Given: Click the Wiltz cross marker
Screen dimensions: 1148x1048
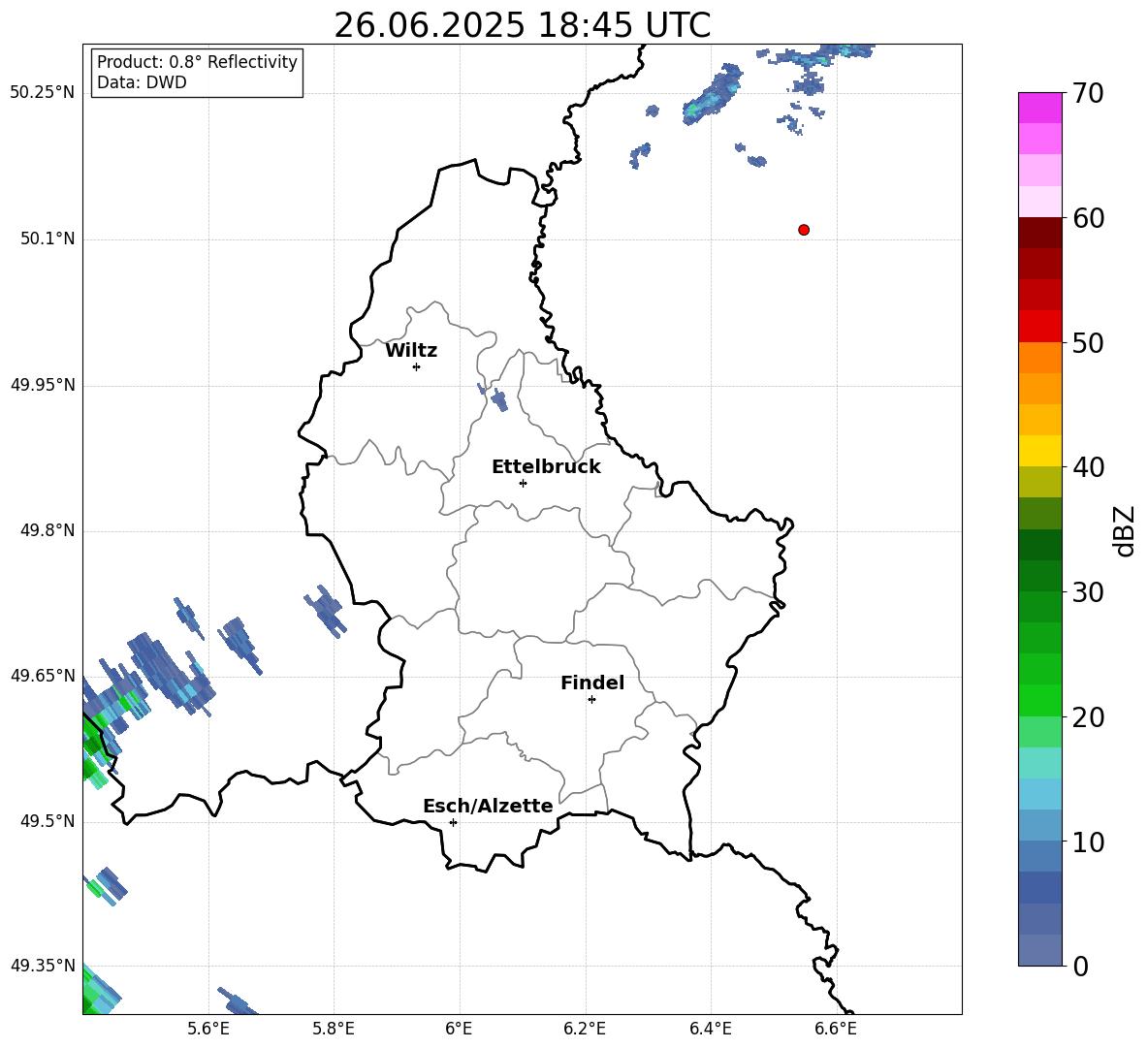Looking at the screenshot, I should click(417, 366).
